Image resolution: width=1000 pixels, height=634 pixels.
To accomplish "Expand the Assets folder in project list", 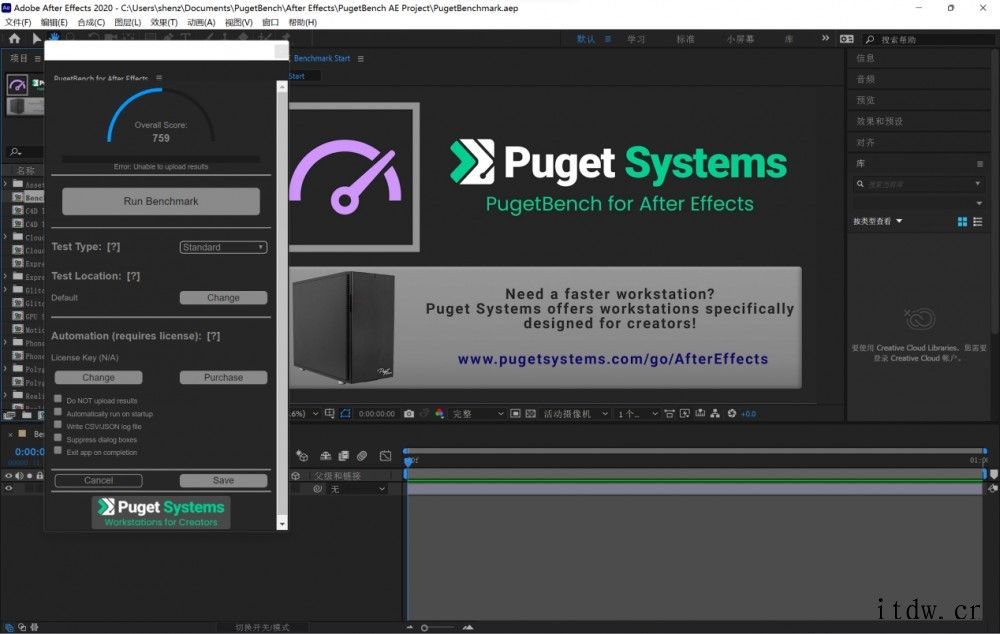I will click(5, 184).
